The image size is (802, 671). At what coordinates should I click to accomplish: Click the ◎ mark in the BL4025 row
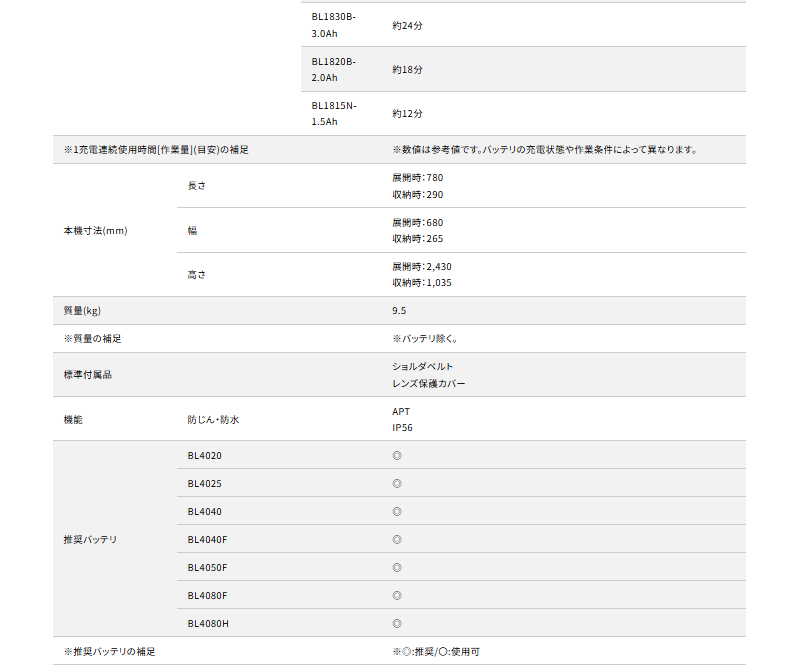[x=397, y=484]
